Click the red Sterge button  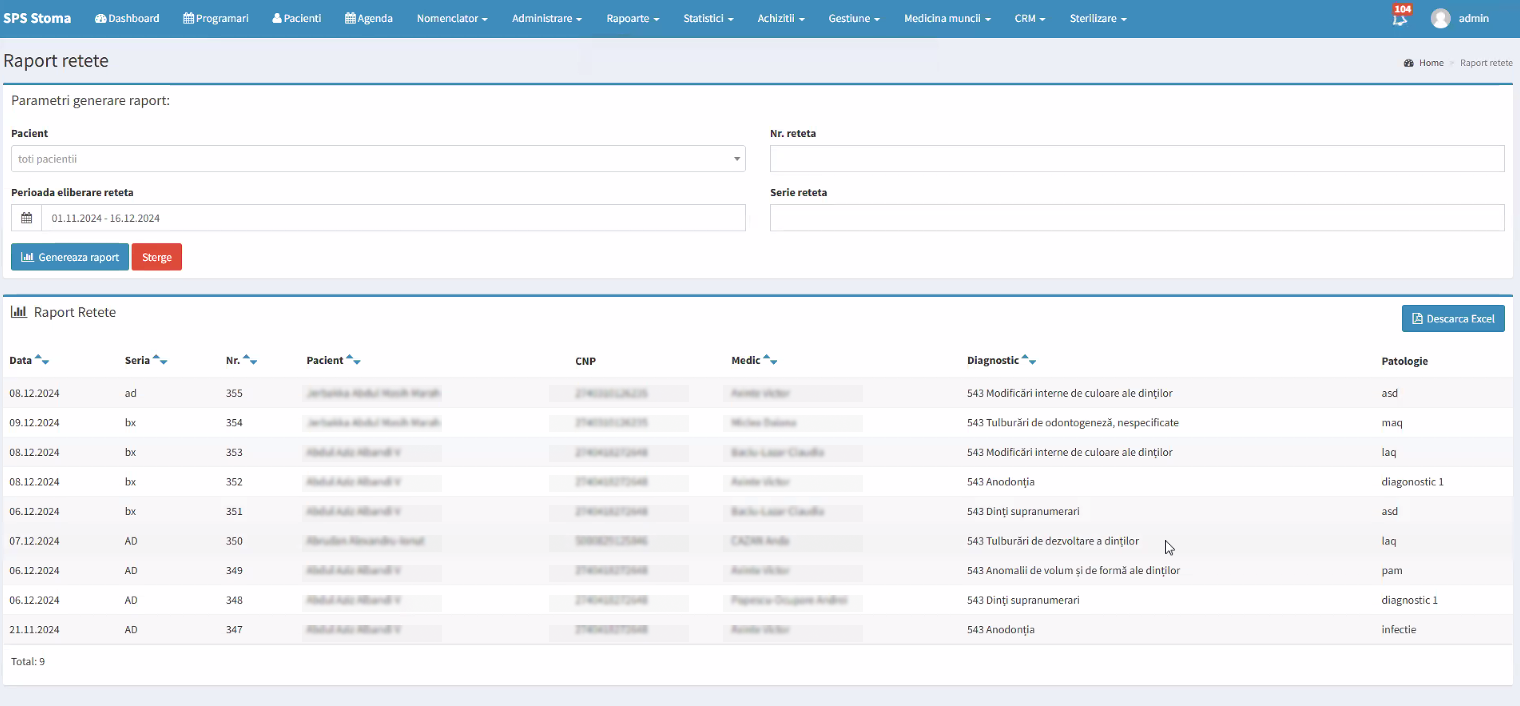(x=156, y=256)
